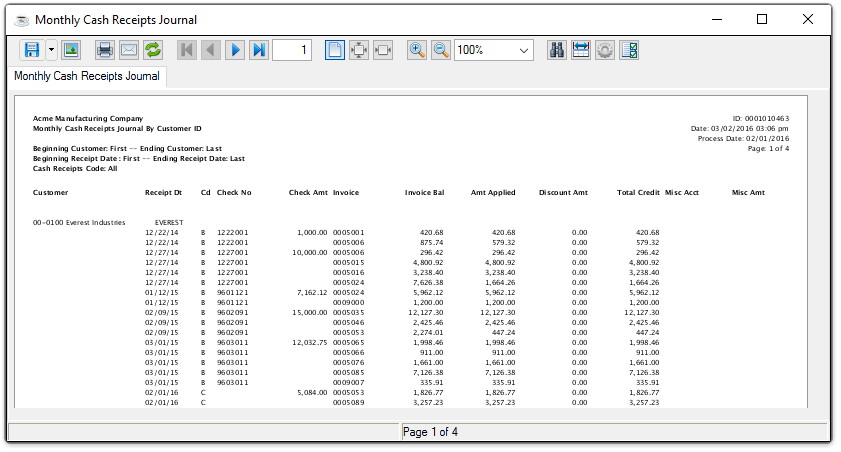Click the export as image icon
The width and height of the screenshot is (841, 452).
pos(71,50)
